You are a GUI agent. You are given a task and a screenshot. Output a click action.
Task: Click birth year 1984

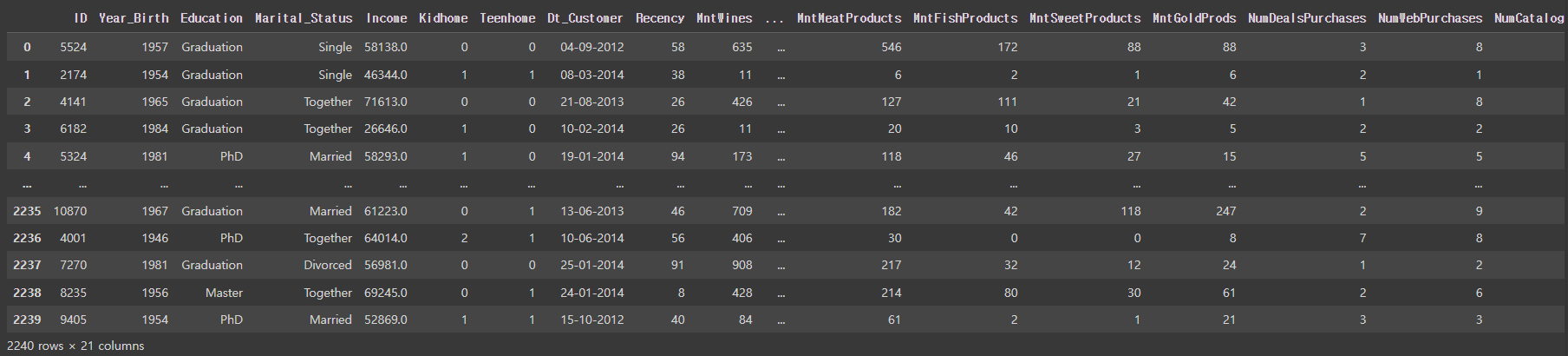click(155, 129)
